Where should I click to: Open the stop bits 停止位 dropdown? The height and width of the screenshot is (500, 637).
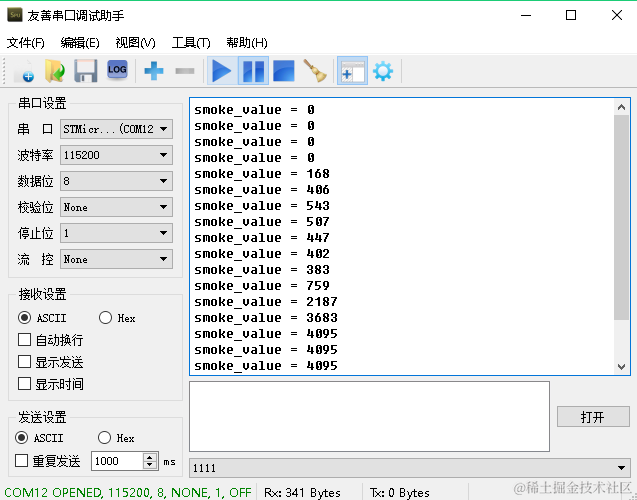[x=116, y=233]
